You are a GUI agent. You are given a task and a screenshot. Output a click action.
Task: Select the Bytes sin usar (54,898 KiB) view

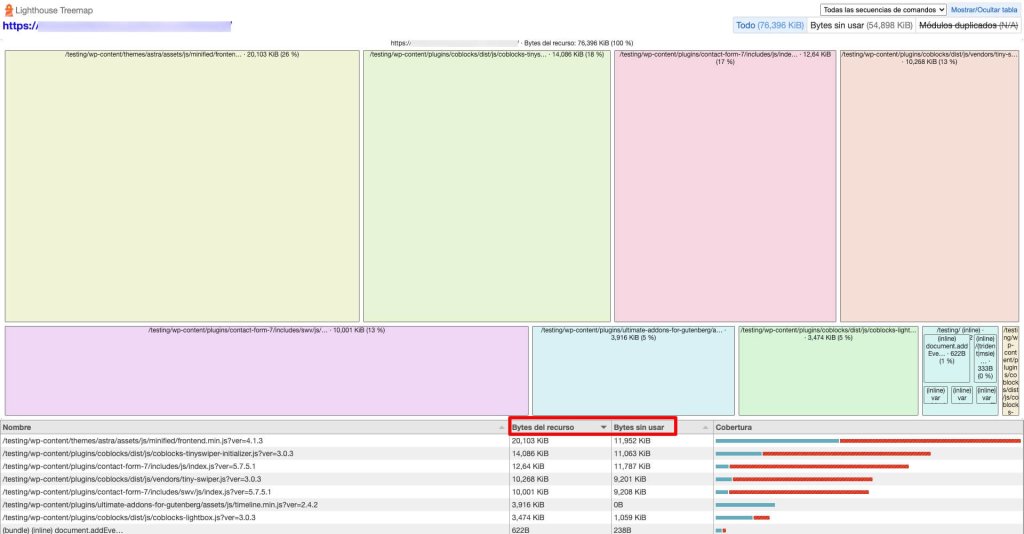pyautogui.click(x=861, y=25)
